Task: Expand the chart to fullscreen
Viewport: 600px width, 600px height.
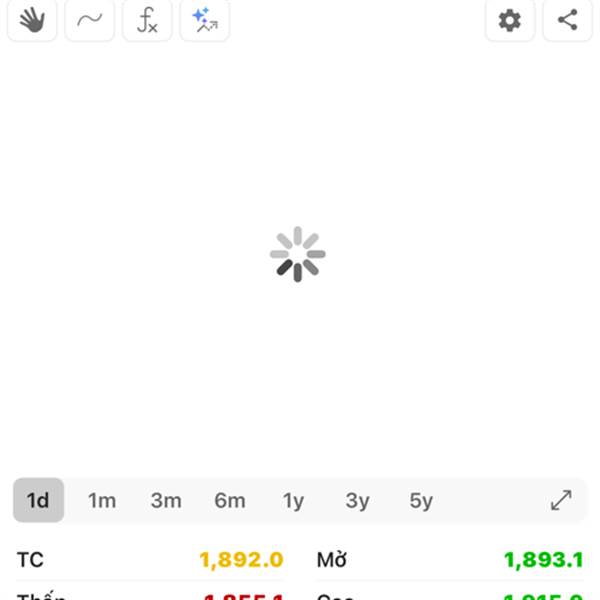Action: pos(561,501)
